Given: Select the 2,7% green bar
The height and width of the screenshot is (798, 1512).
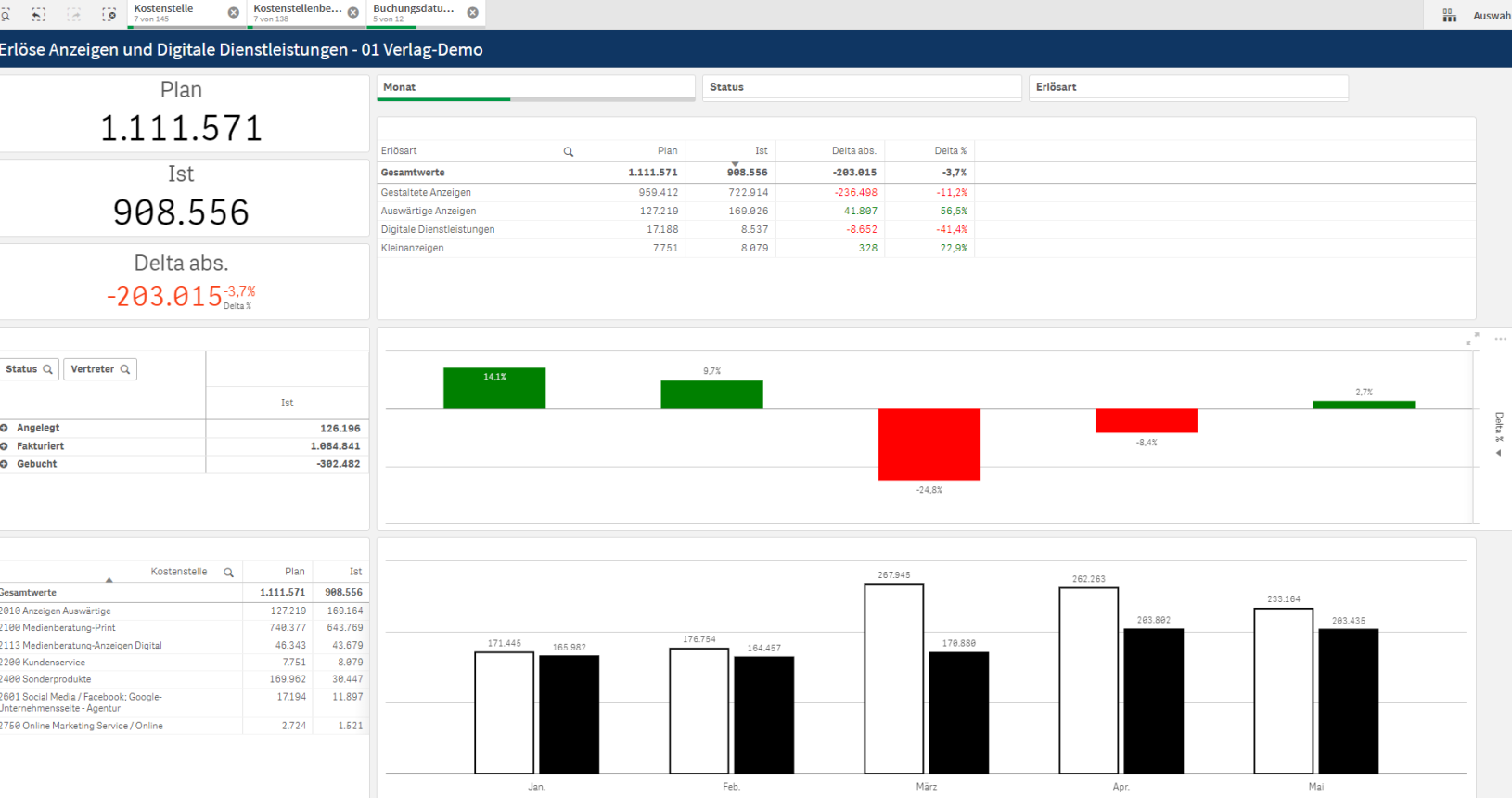Looking at the screenshot, I should [1364, 405].
